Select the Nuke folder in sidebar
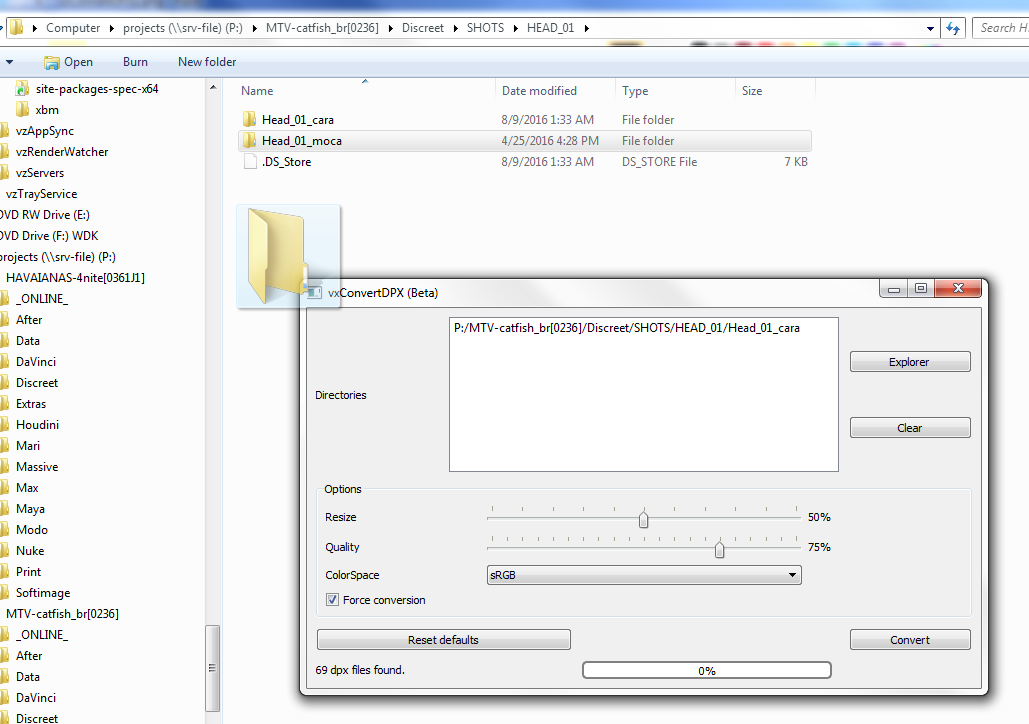This screenshot has height=724, width=1029. click(x=30, y=551)
